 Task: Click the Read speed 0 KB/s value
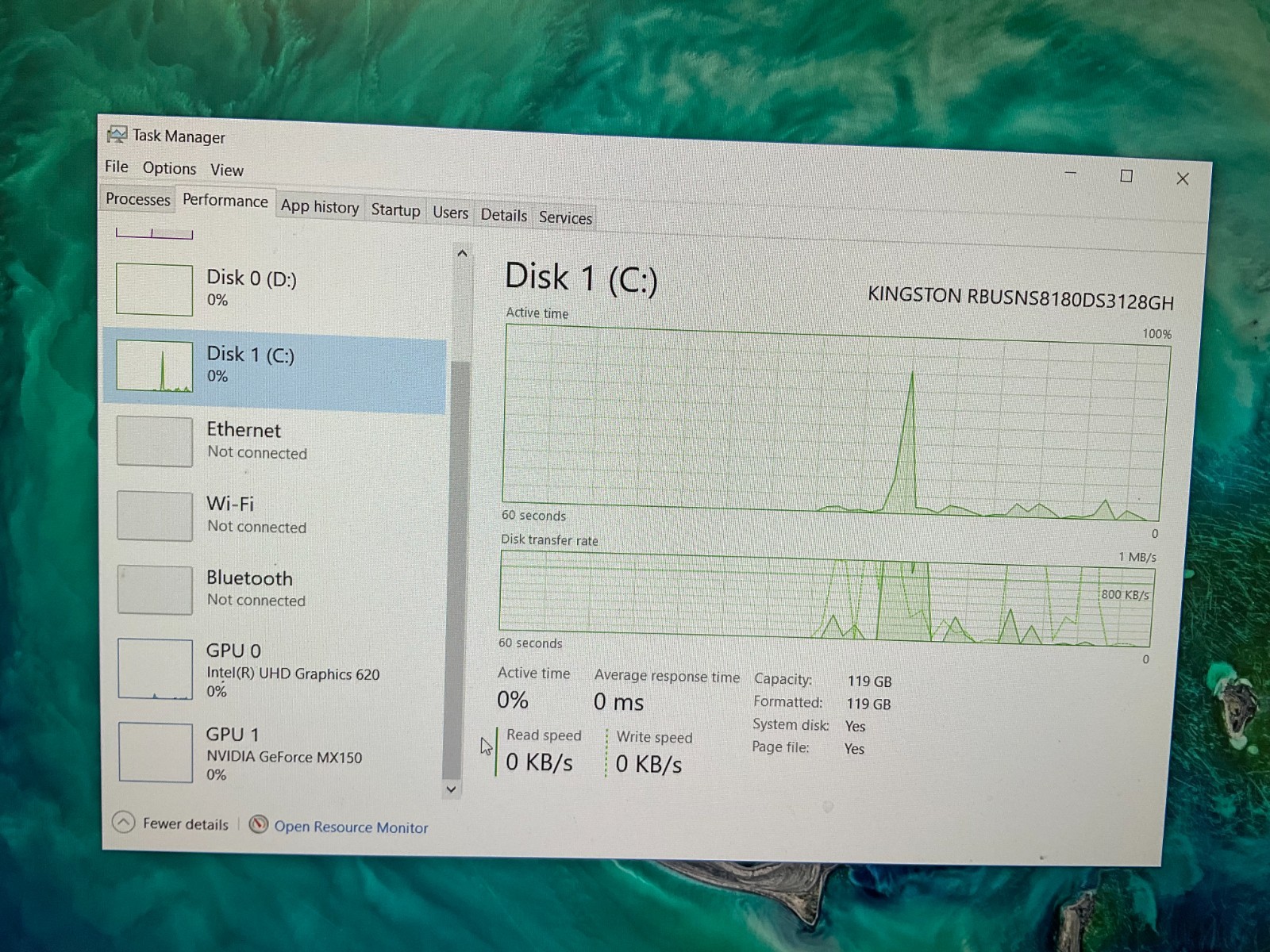tap(539, 762)
